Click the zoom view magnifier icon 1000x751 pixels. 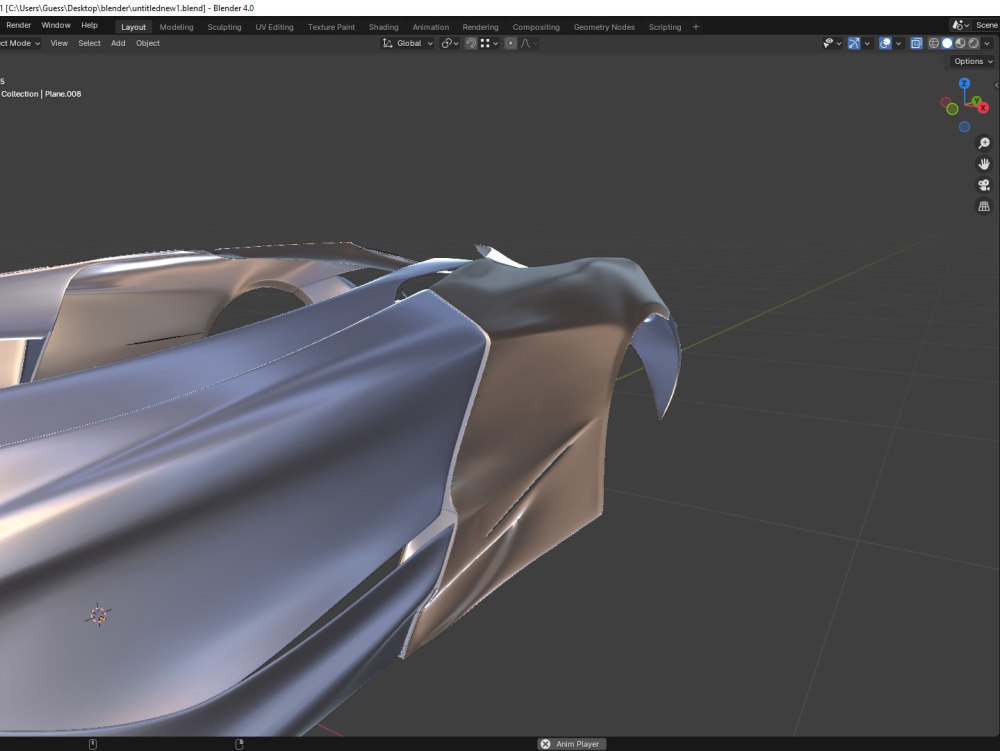(x=984, y=143)
